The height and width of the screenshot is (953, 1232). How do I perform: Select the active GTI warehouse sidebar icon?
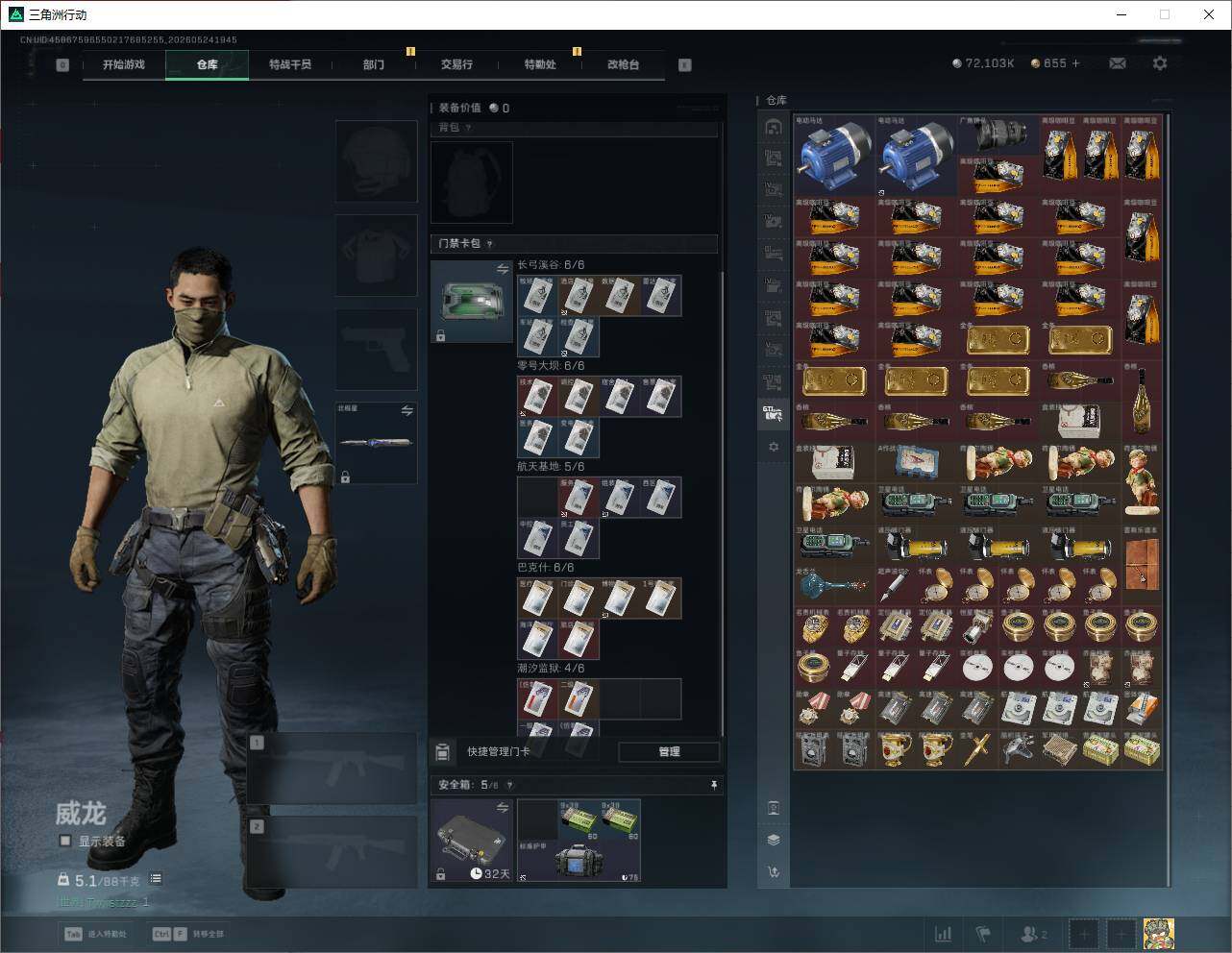774,413
